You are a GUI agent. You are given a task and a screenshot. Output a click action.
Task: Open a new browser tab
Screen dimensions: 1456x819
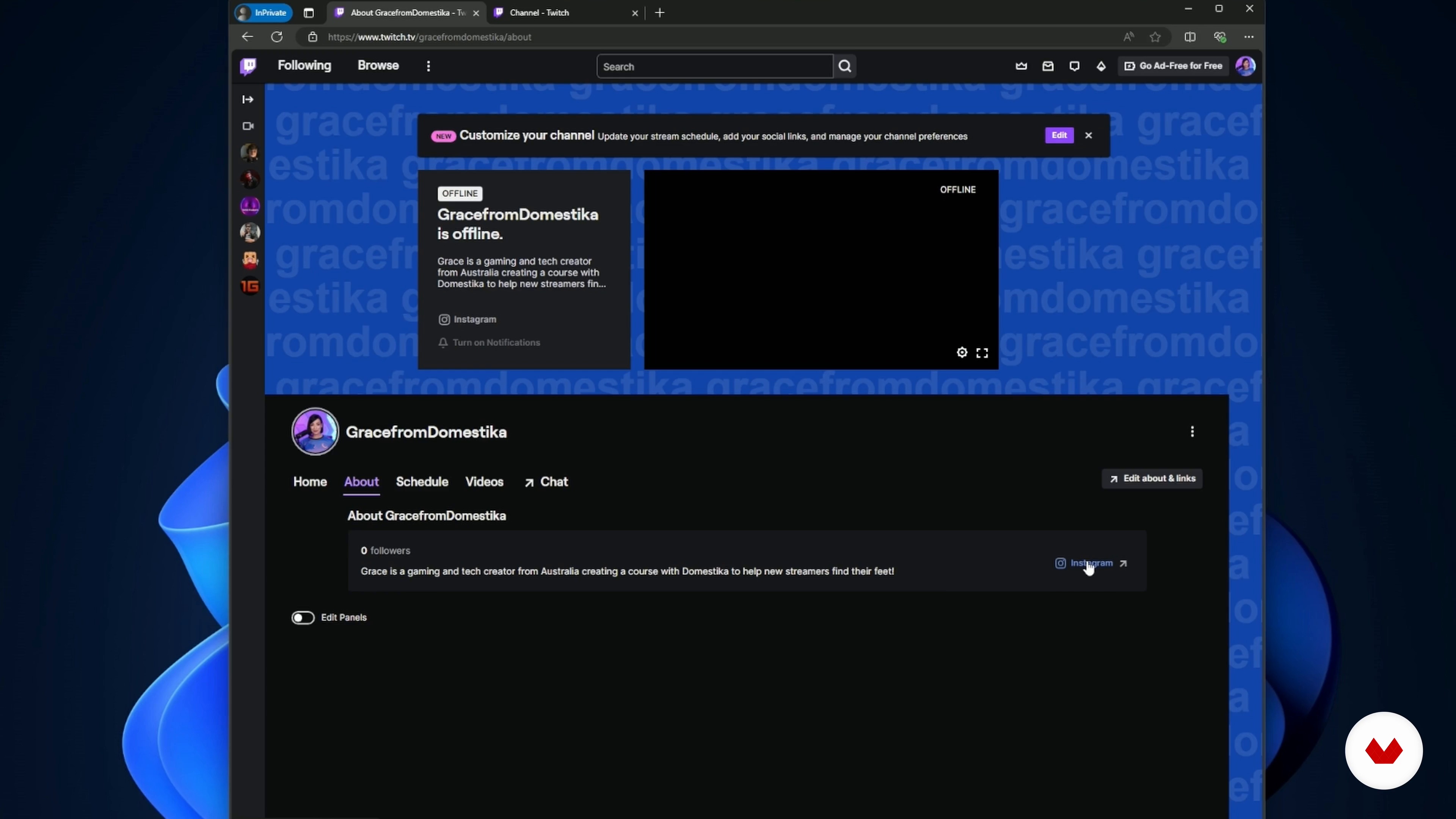pos(660,13)
